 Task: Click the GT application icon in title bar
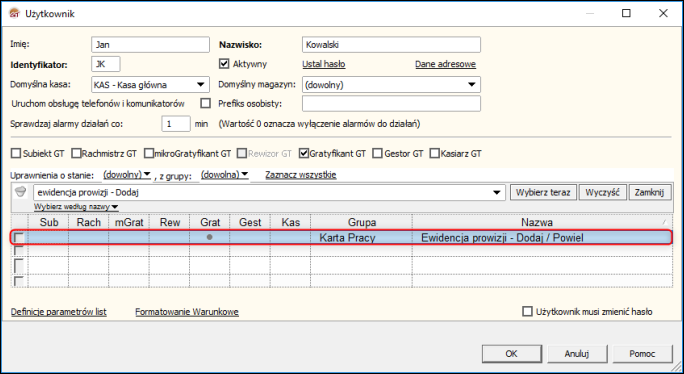coord(14,14)
